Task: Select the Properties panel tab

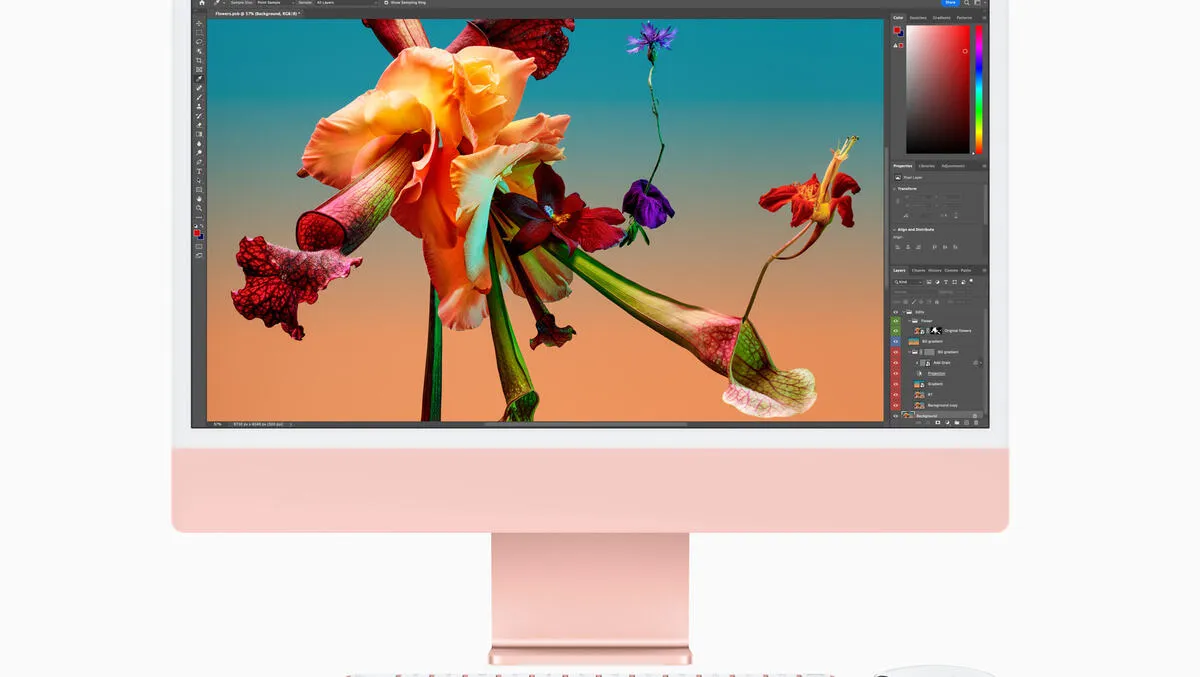Action: (x=903, y=166)
